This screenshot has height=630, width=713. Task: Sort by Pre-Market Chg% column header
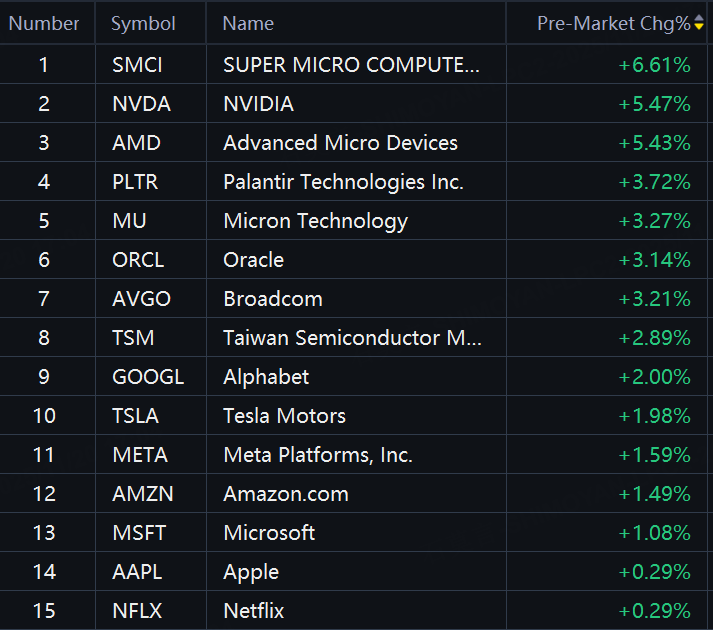(613, 23)
